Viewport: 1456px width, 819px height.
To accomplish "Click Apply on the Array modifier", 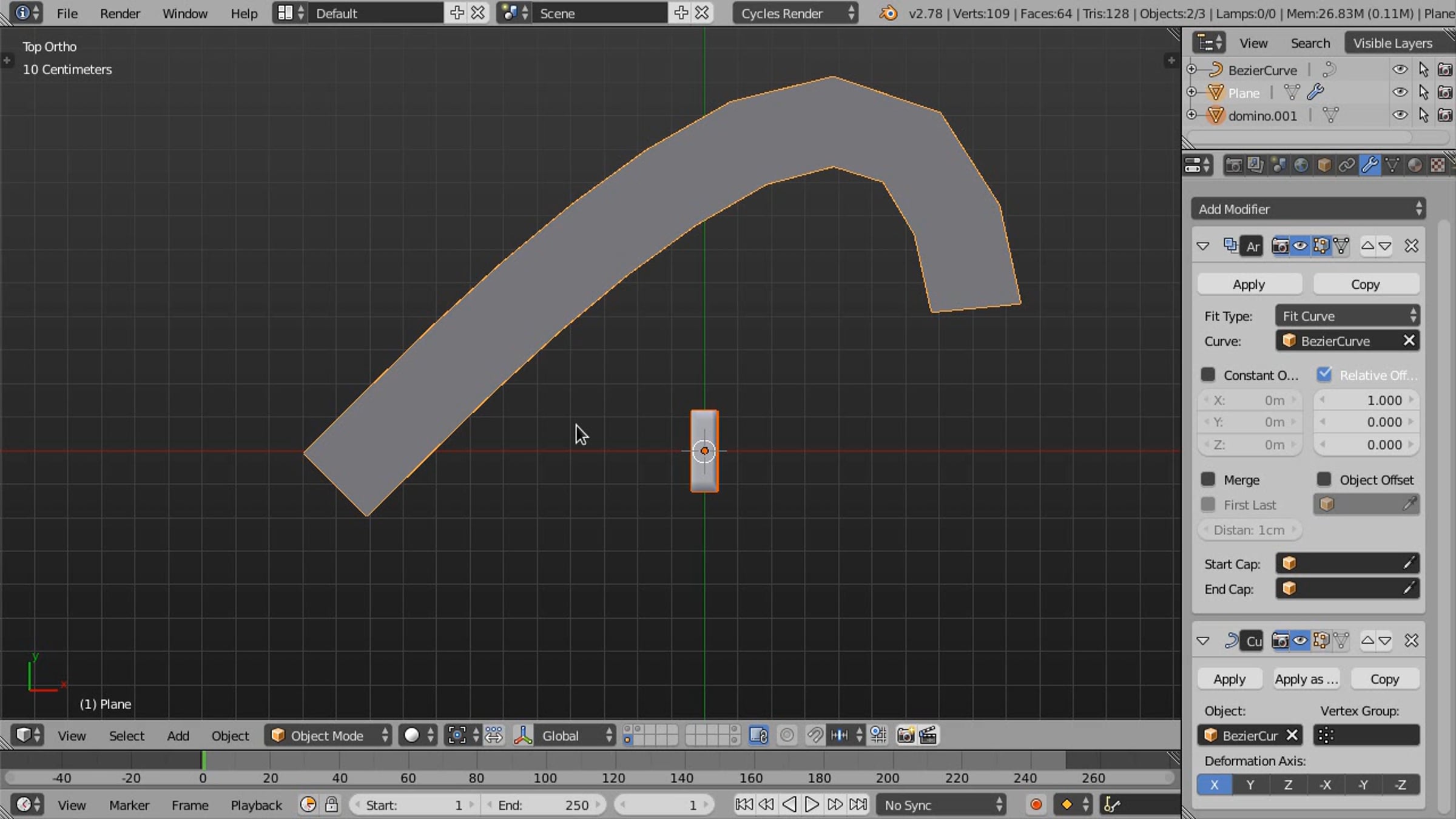I will pyautogui.click(x=1249, y=285).
